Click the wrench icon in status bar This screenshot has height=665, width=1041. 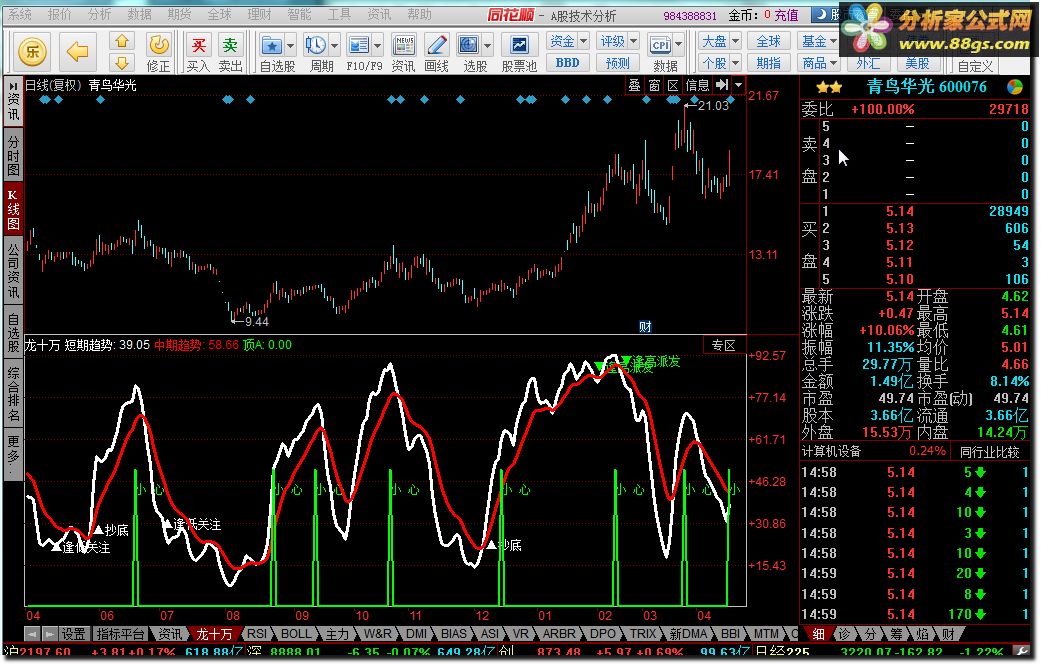click(1023, 651)
